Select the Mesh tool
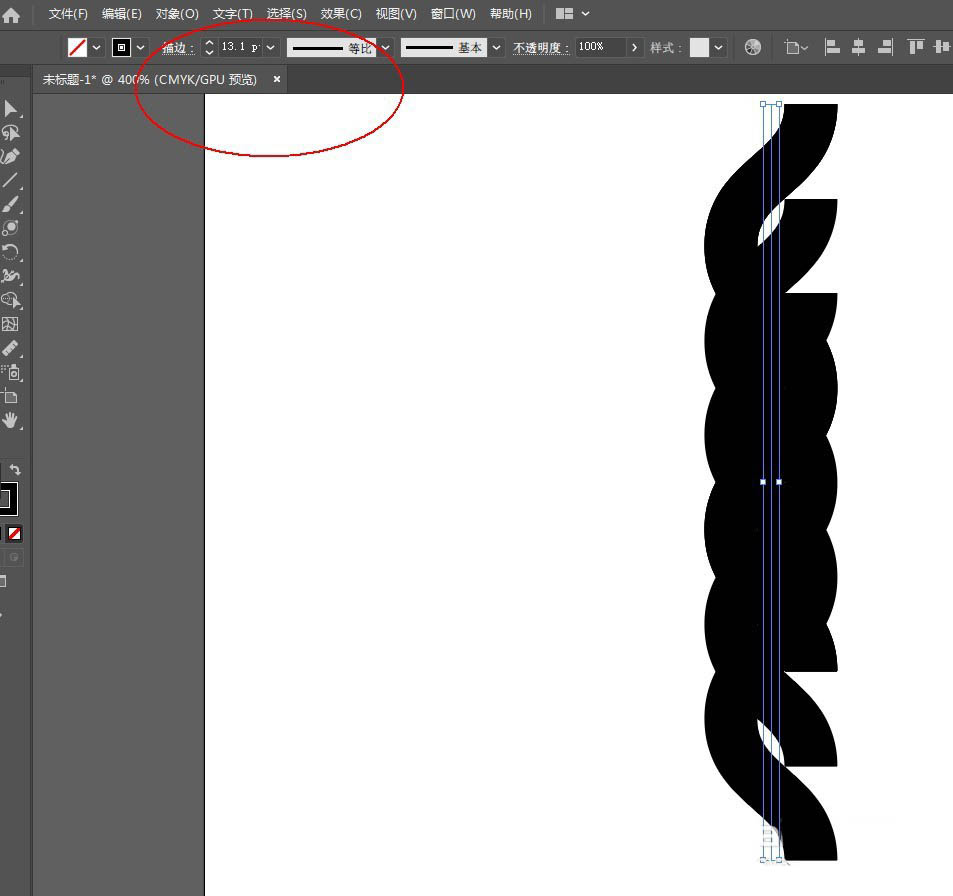This screenshot has height=896, width=953. tap(10, 324)
